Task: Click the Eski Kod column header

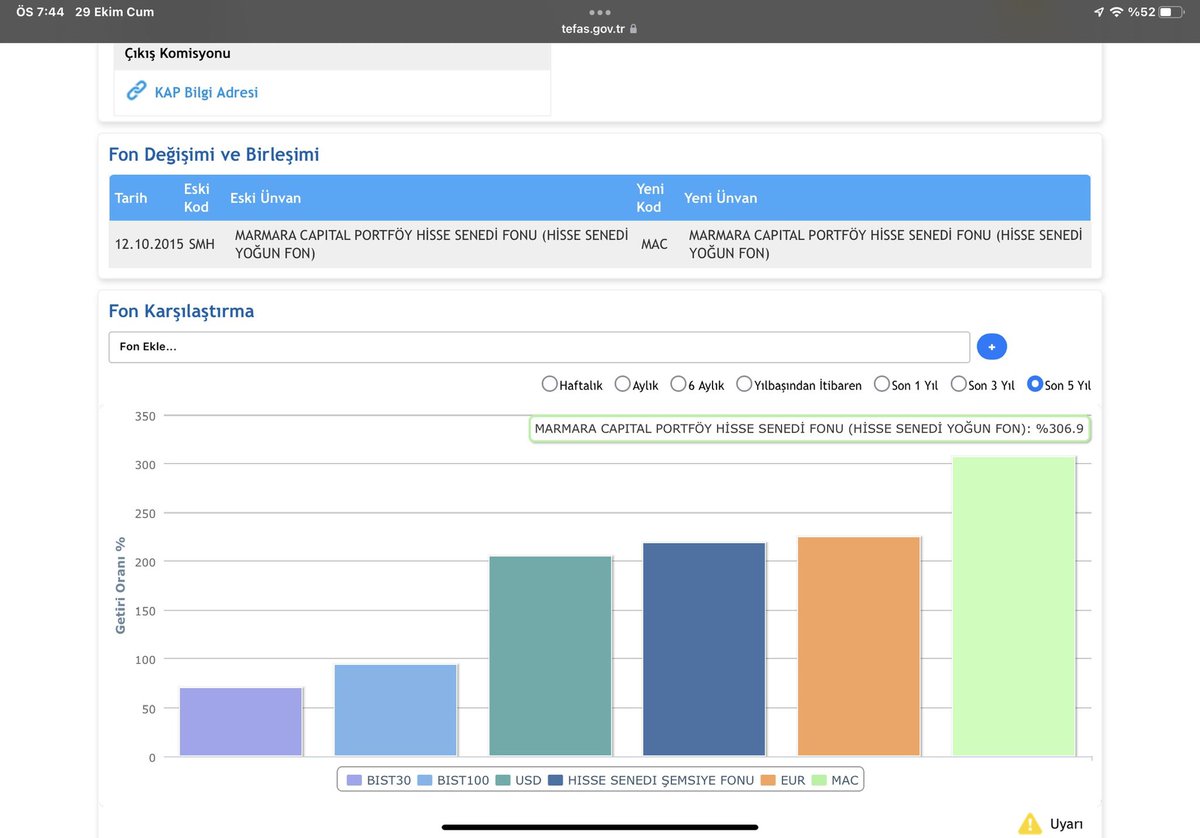Action: coord(196,198)
